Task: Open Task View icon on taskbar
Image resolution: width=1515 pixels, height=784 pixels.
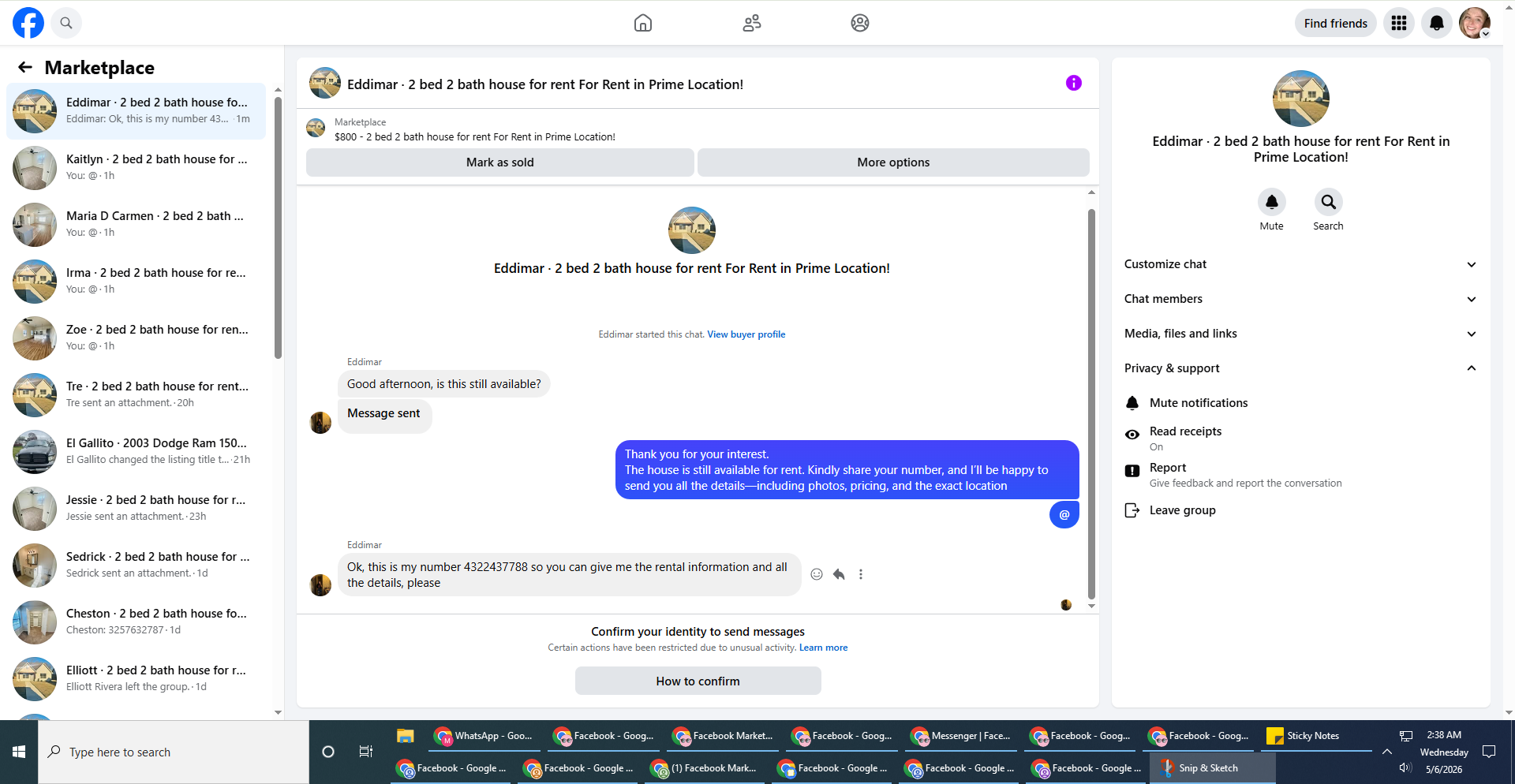Action: tap(366, 752)
